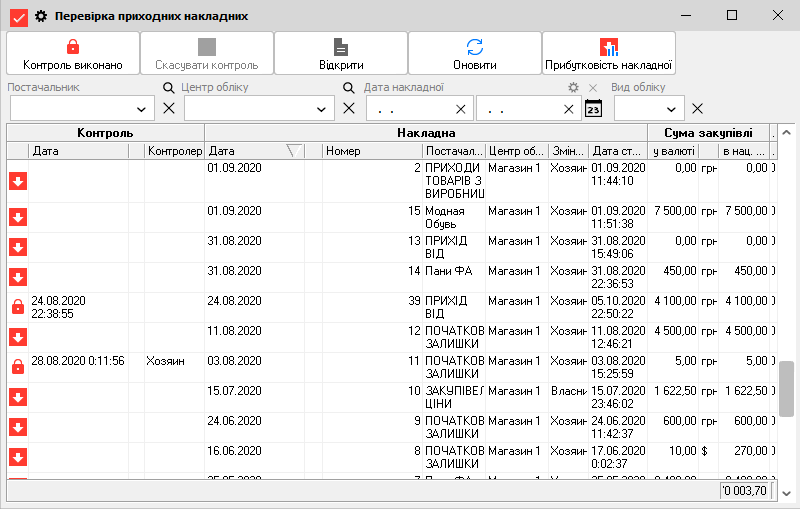Viewport: 800px width, 509px height.
Task: Click the 'Контролер' column header
Action: click(x=174, y=151)
